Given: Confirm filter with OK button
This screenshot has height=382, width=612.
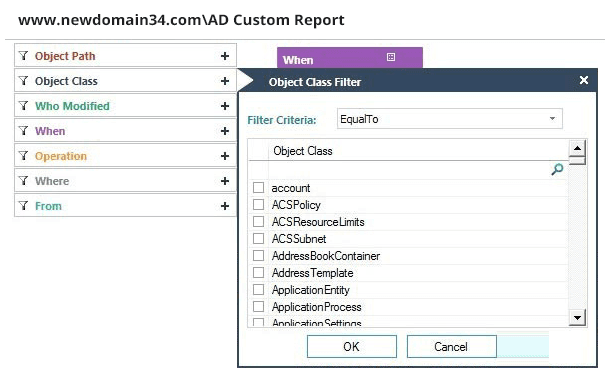Looking at the screenshot, I should pyautogui.click(x=352, y=346).
